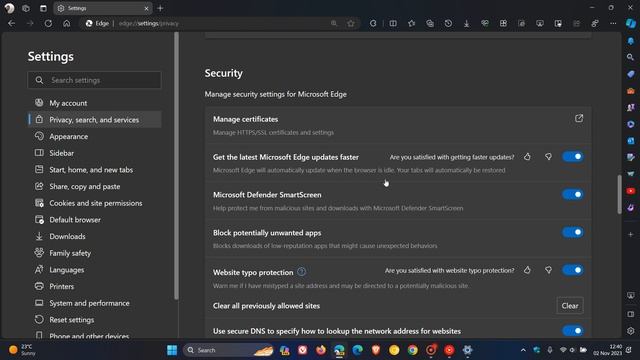The height and width of the screenshot is (360, 640).
Task: Clear all previously allowed sites
Action: pyautogui.click(x=570, y=306)
